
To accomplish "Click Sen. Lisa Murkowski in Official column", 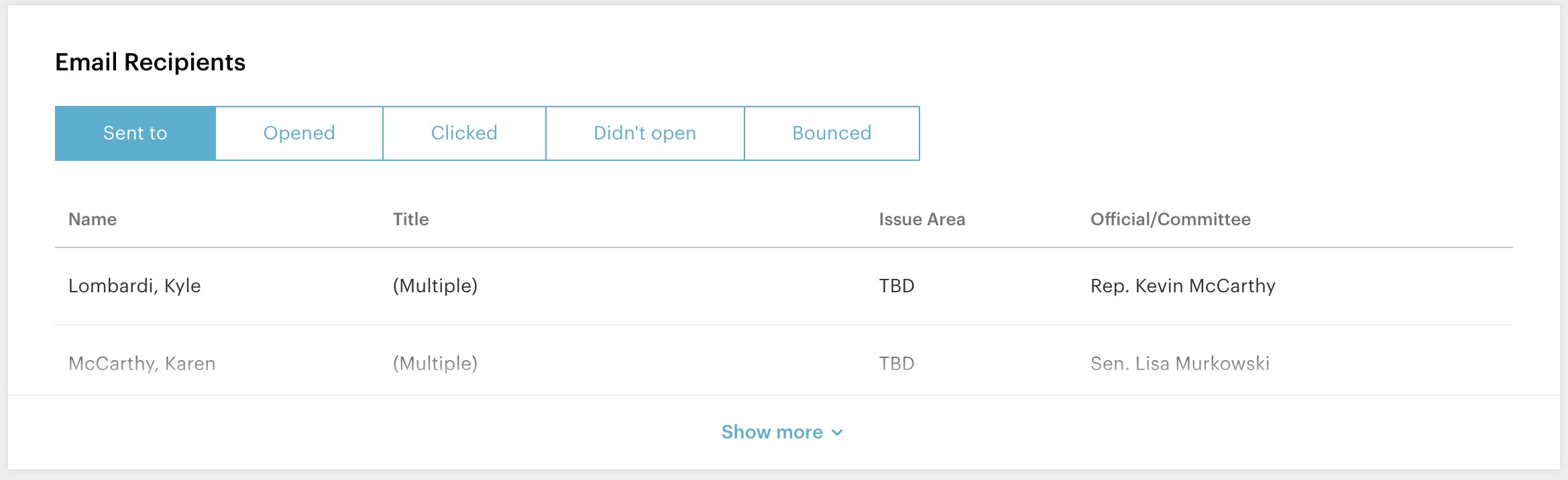I will (x=1180, y=363).
